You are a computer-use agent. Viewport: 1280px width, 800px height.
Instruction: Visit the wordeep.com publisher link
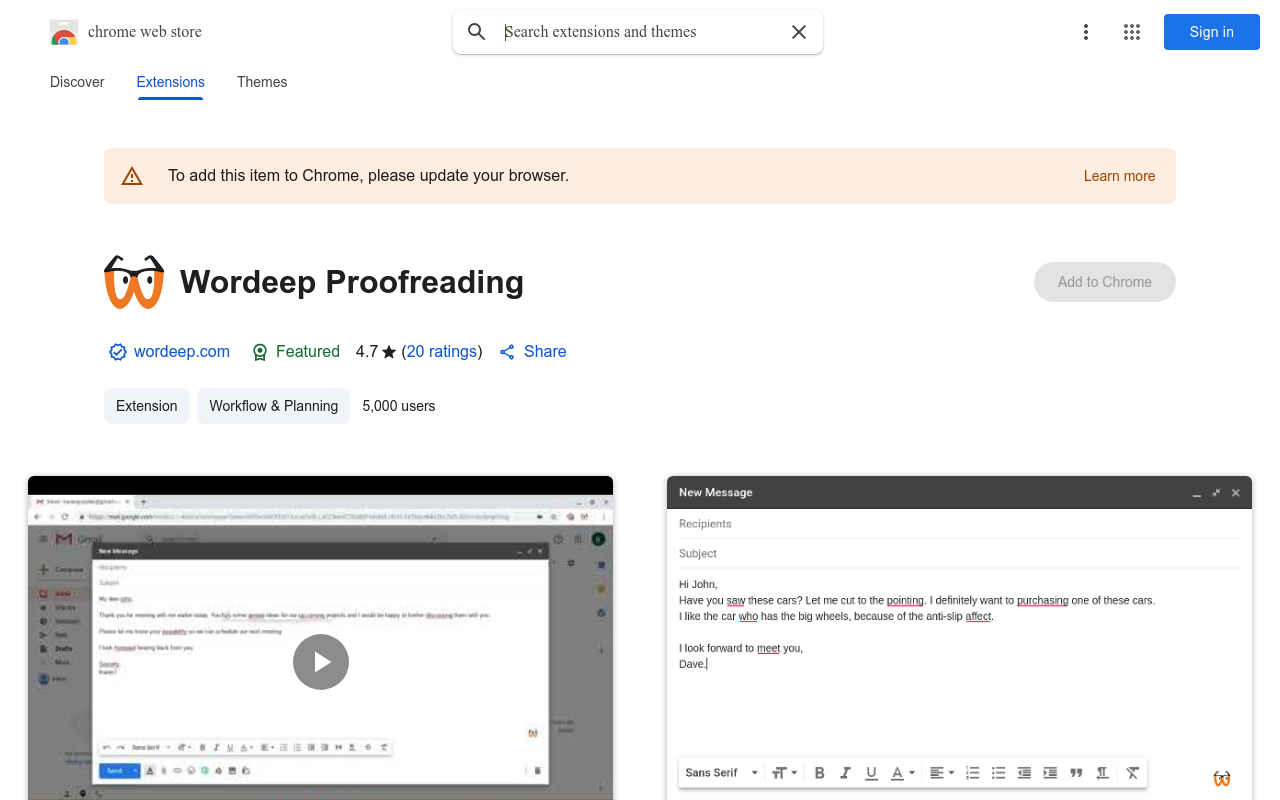coord(182,352)
